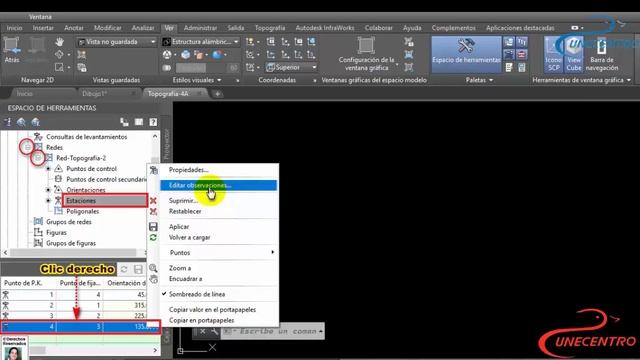
Task: Select Puntos de control secundarios item
Action: 106,179
